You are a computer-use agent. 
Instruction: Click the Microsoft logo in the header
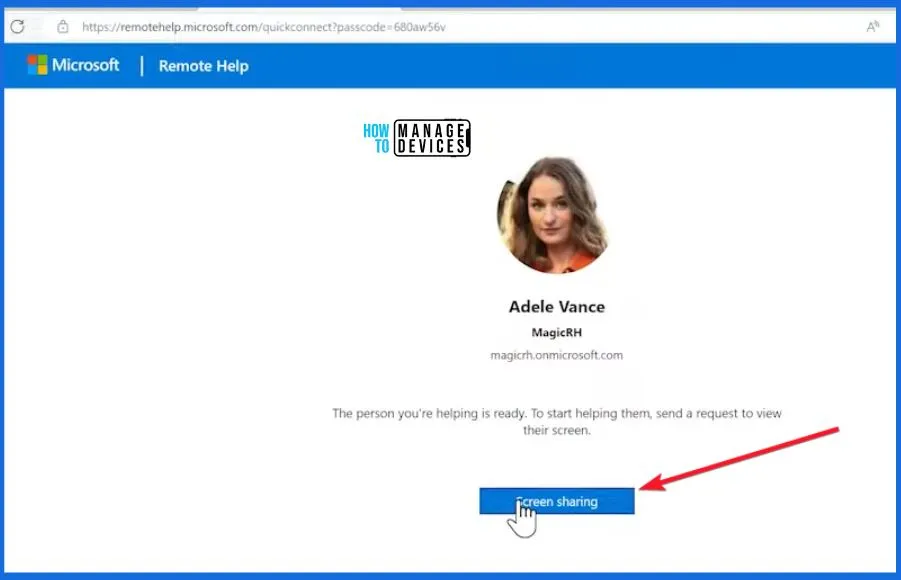(73, 65)
